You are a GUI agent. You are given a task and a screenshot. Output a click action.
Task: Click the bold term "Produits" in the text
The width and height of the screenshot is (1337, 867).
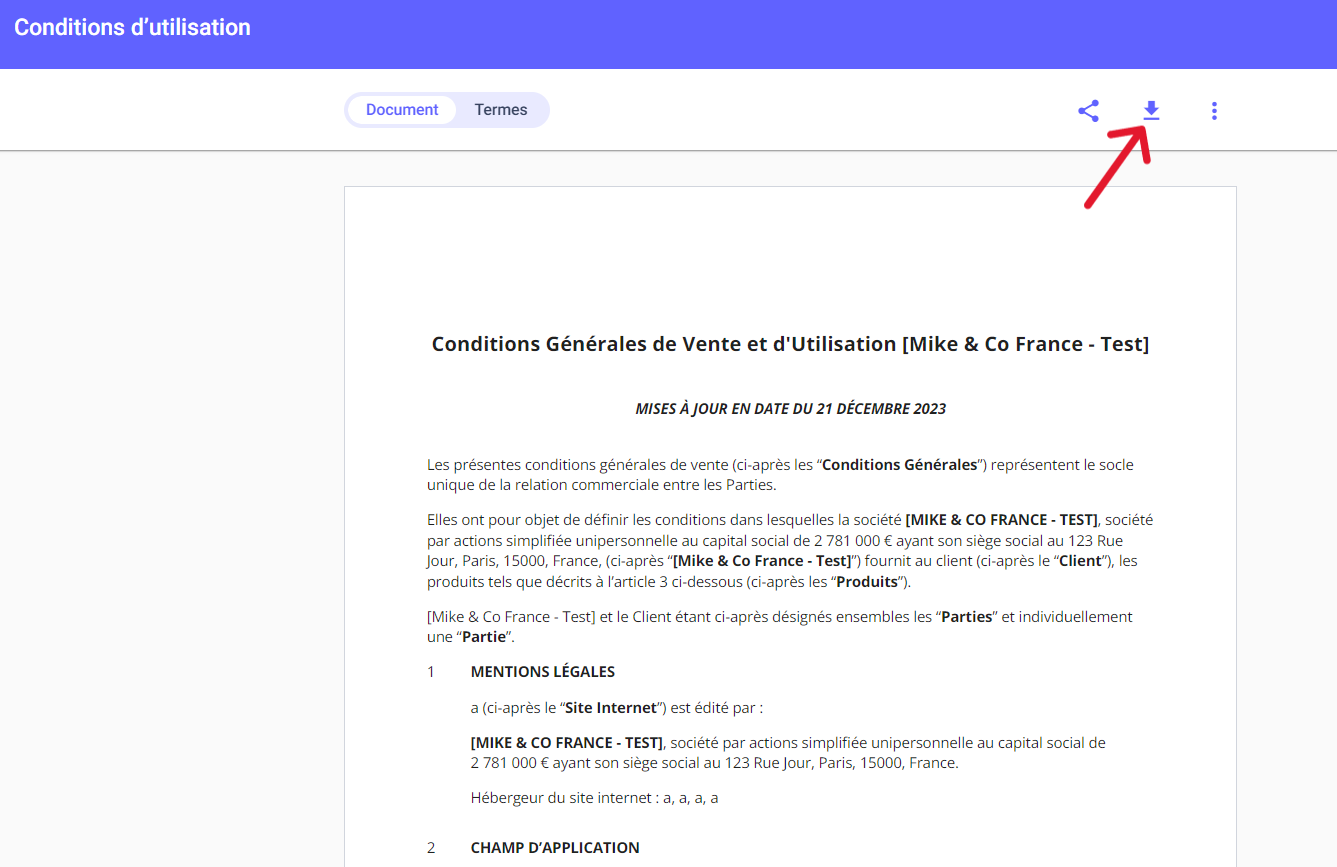coord(867,582)
